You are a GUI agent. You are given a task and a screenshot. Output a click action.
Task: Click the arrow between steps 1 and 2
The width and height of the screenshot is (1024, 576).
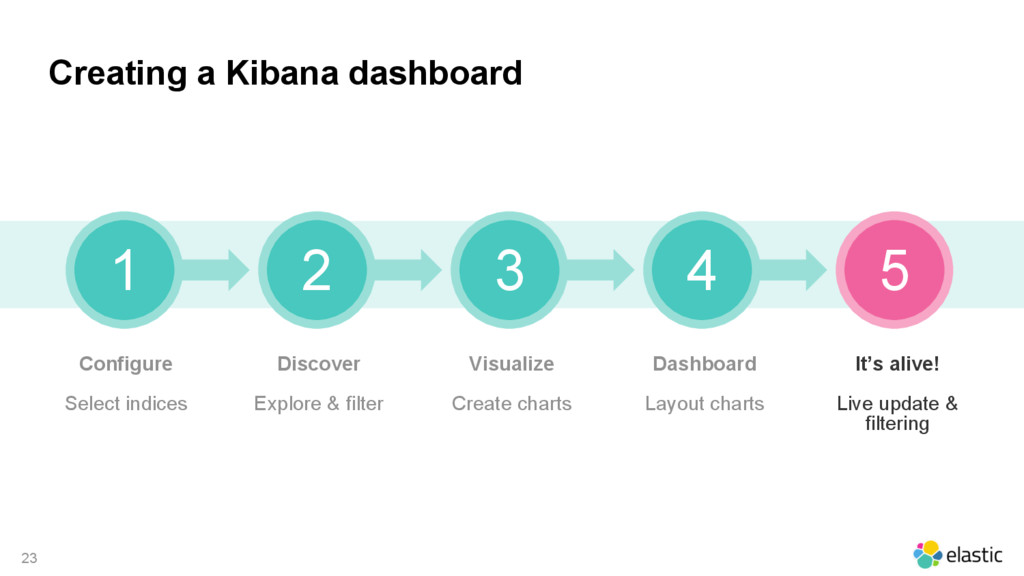point(216,270)
